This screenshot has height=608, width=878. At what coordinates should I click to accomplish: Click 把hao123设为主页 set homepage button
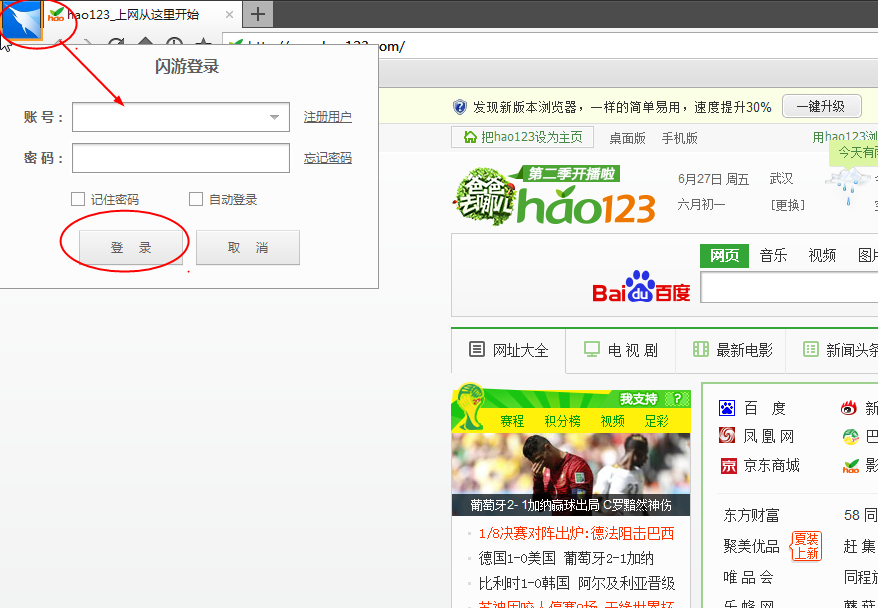(522, 137)
